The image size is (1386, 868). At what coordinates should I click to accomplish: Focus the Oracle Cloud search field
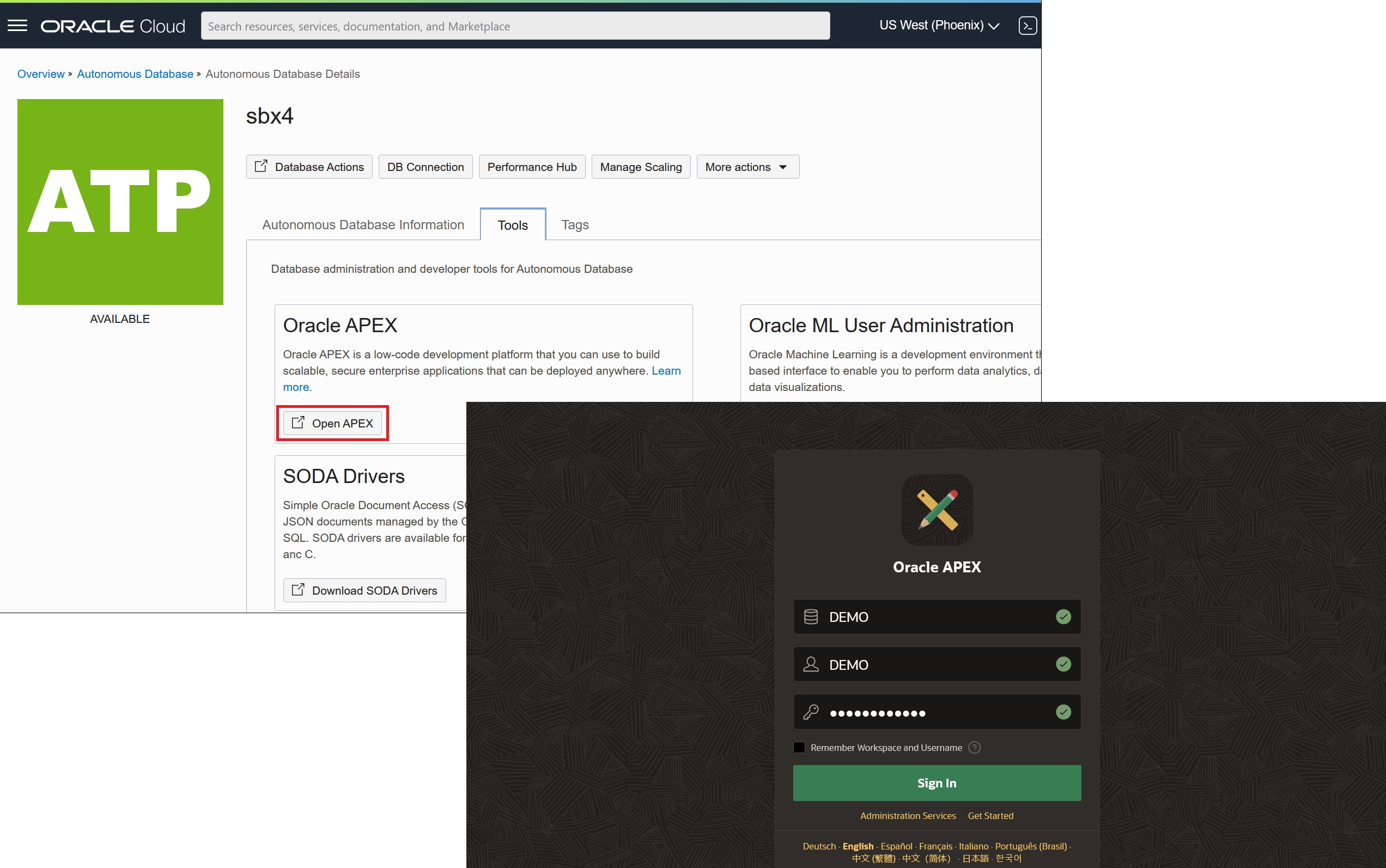tap(515, 26)
